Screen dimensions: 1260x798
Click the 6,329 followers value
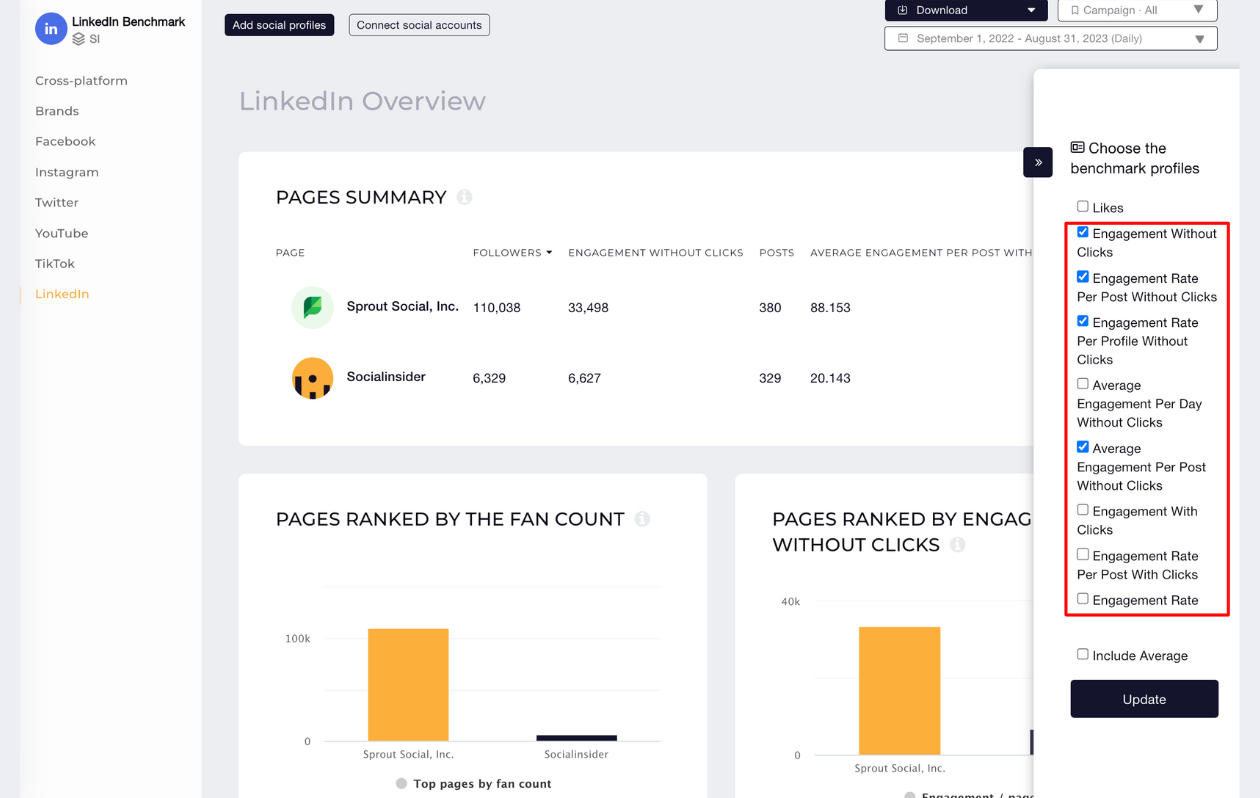click(x=489, y=378)
